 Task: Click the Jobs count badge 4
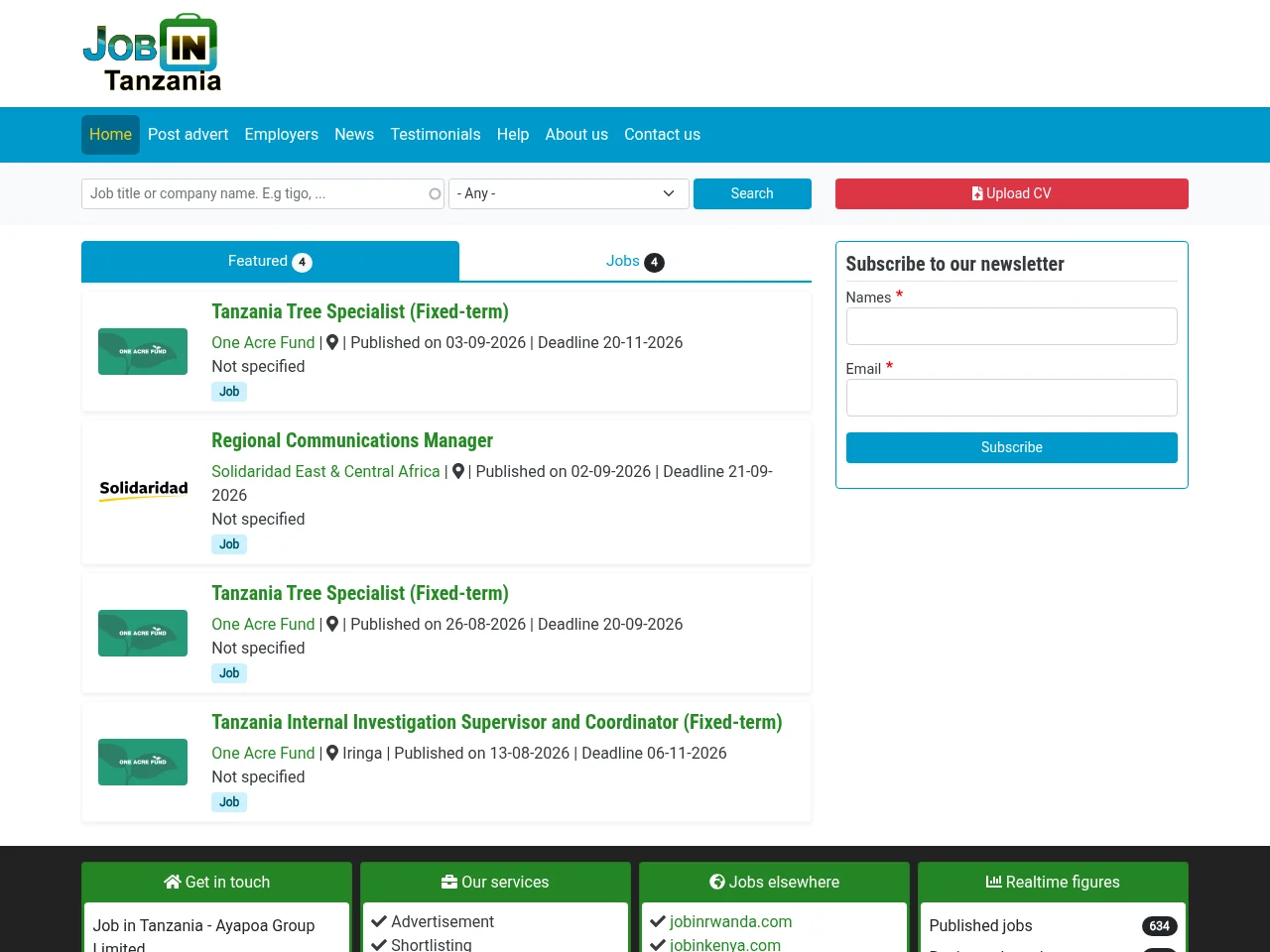[654, 262]
